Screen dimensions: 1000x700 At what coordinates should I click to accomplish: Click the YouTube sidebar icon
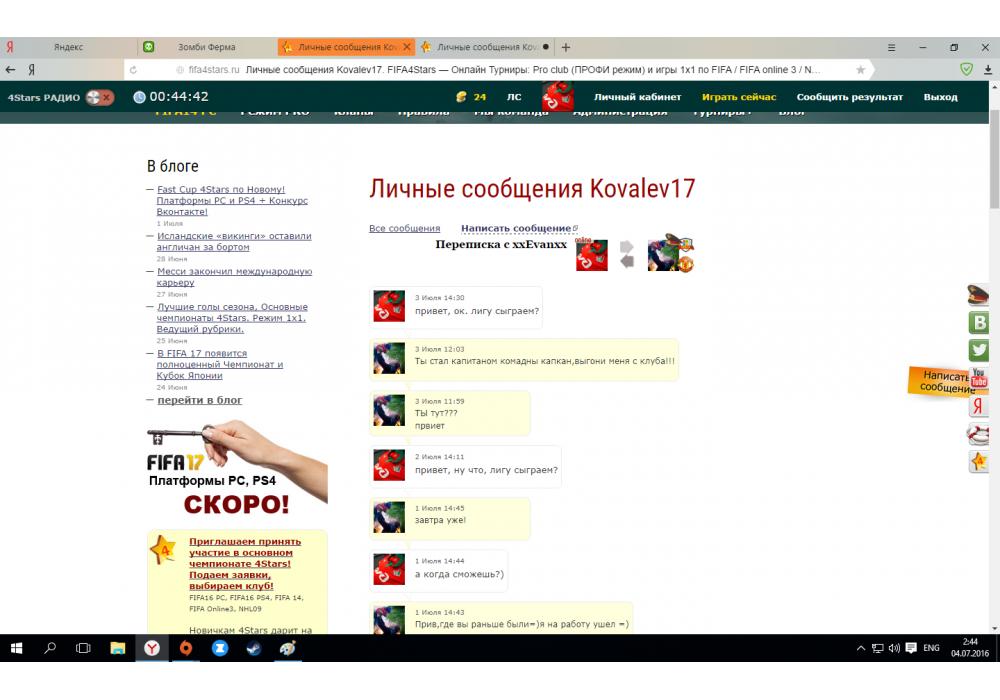click(x=979, y=378)
